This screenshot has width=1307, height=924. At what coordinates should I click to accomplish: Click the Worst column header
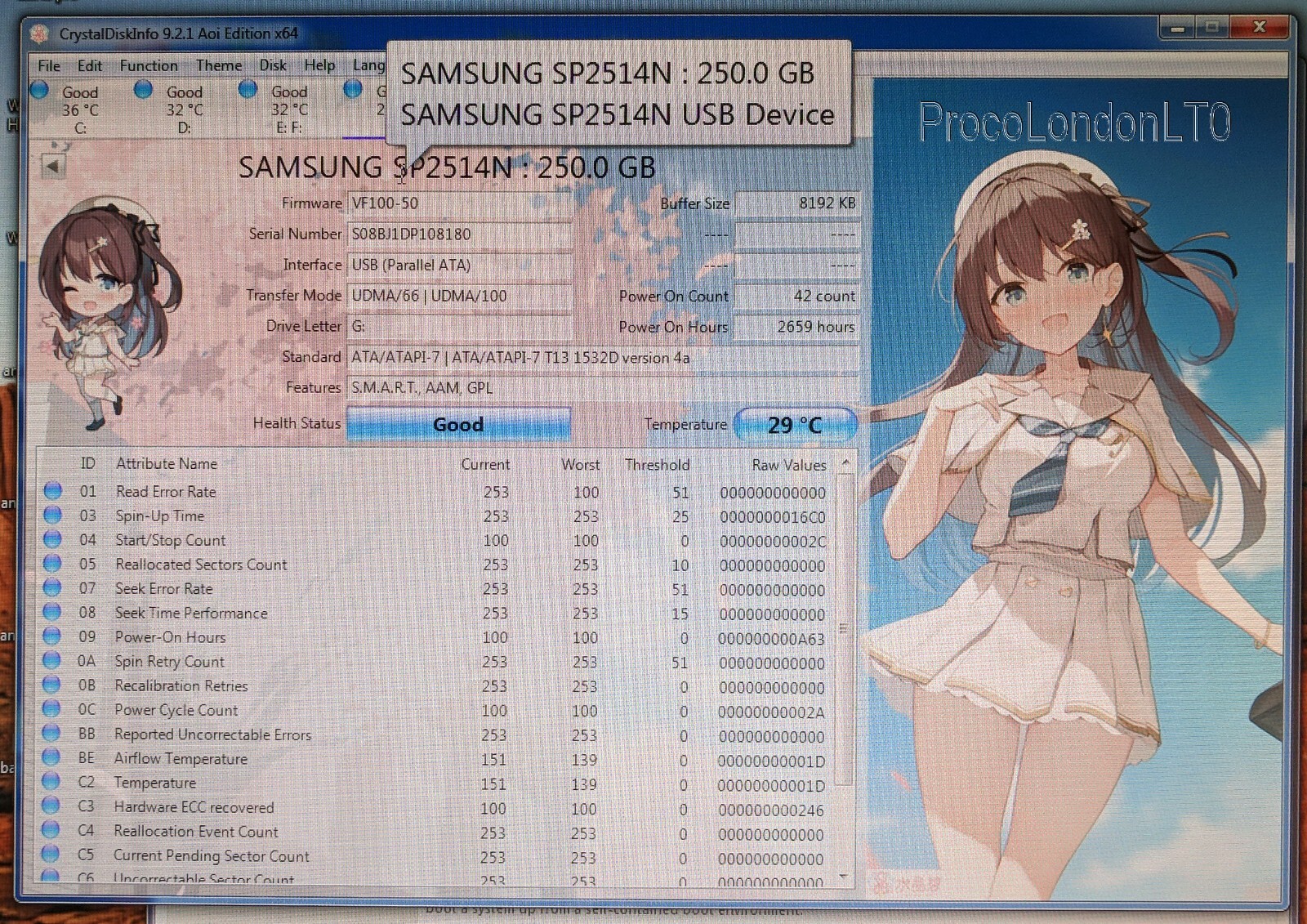pyautogui.click(x=581, y=464)
